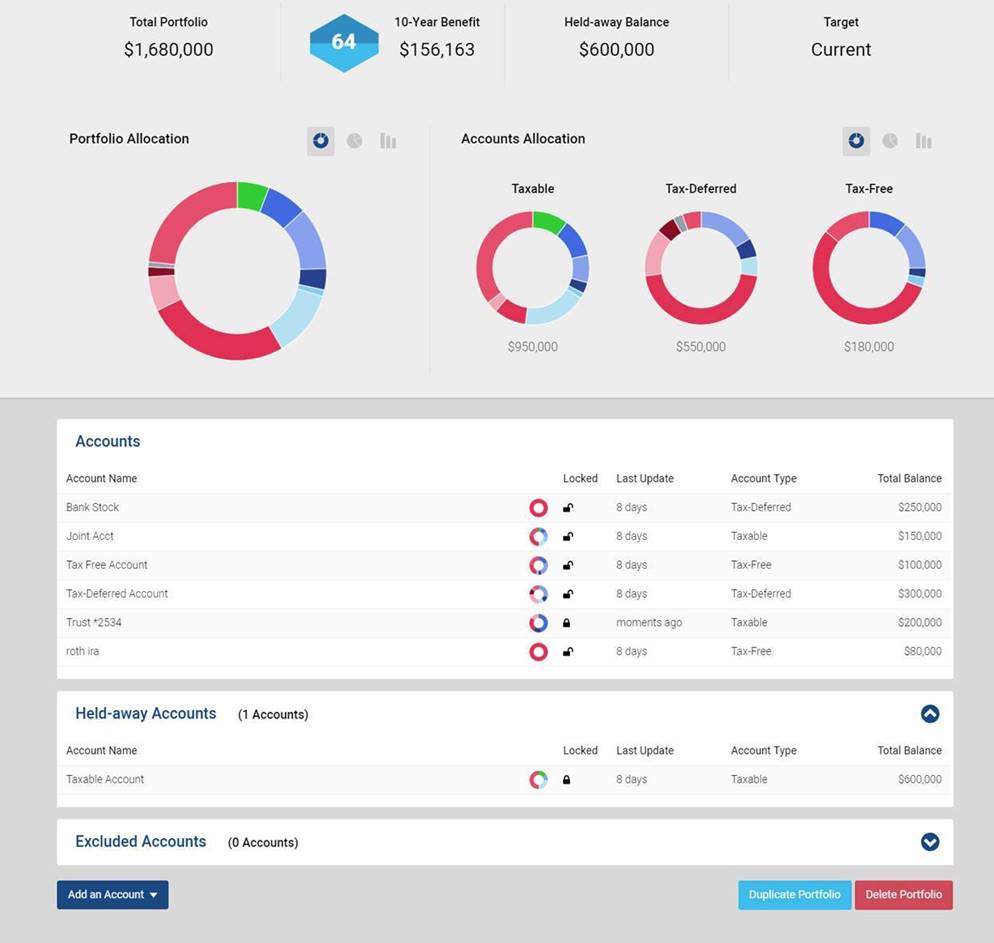
Task: Lock the Tax-Deferred Account
Action: 568,594
